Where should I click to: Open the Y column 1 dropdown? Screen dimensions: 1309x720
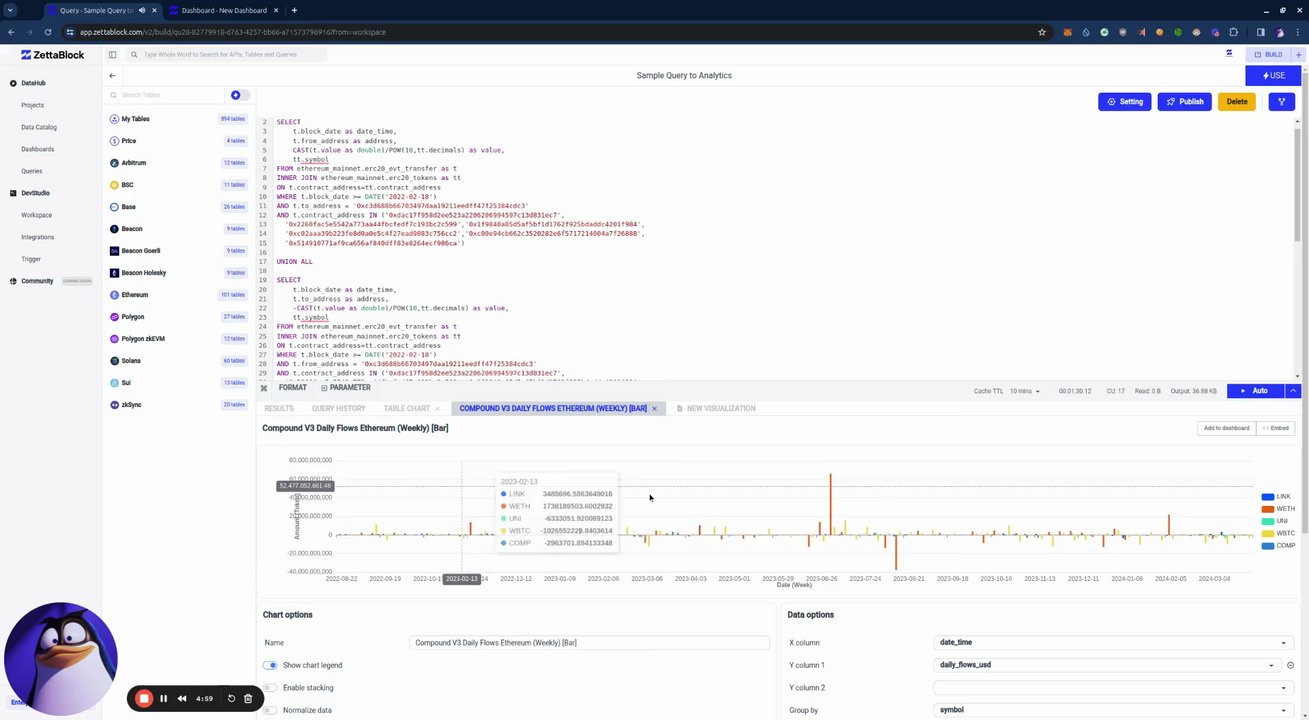1106,665
